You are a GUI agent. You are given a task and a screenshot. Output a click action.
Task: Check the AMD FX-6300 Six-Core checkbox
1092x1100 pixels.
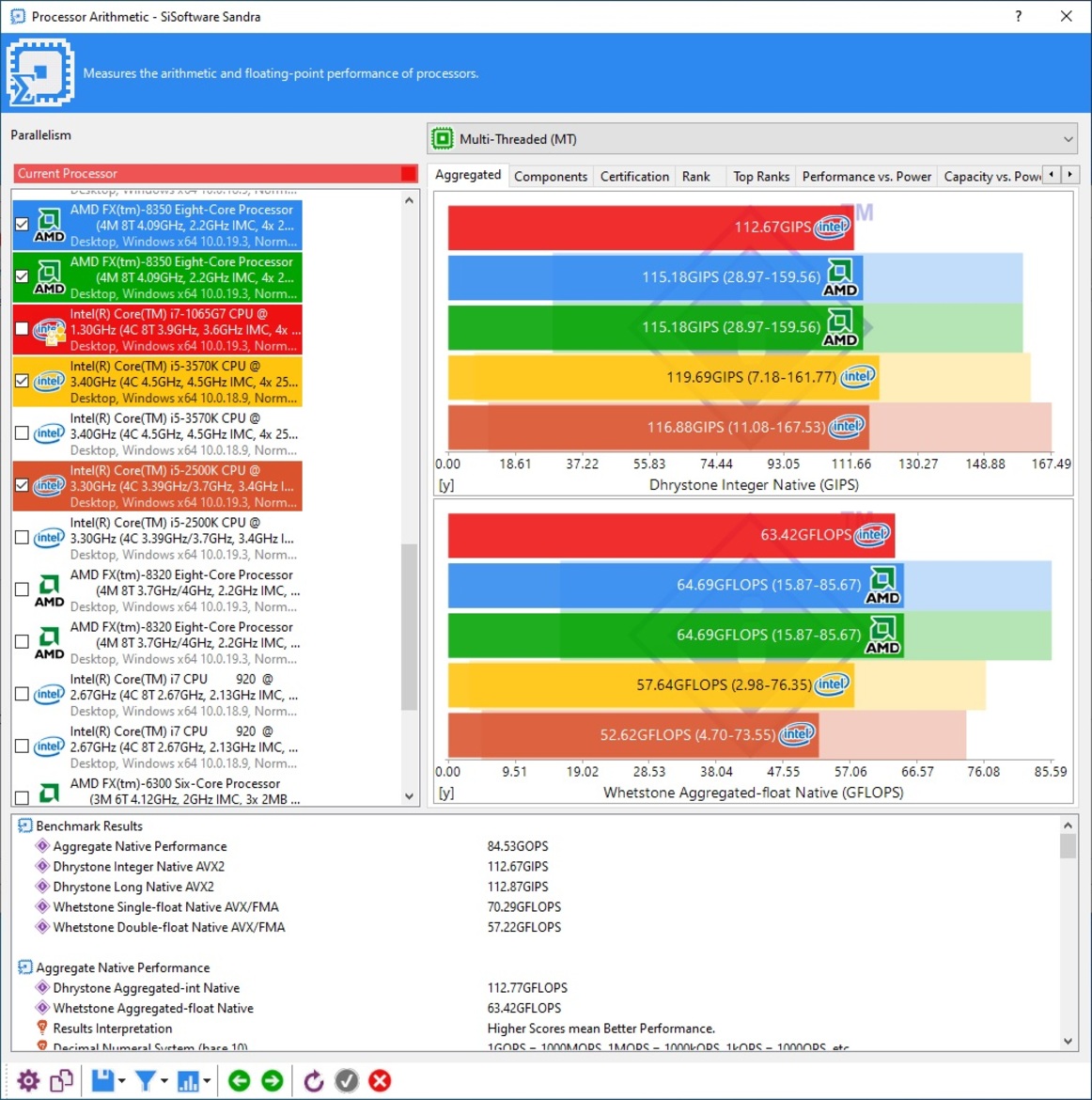pos(22,797)
